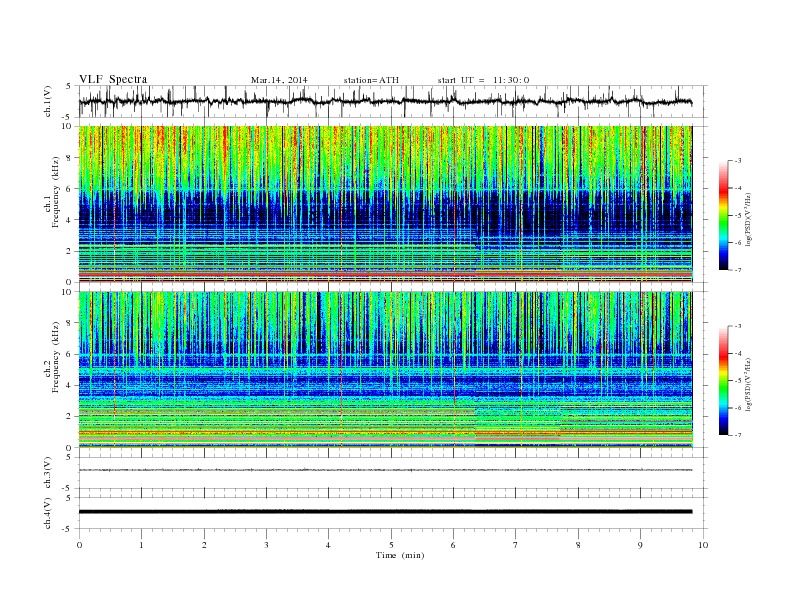Select the "Time (min)" x-axis label

tap(400, 555)
